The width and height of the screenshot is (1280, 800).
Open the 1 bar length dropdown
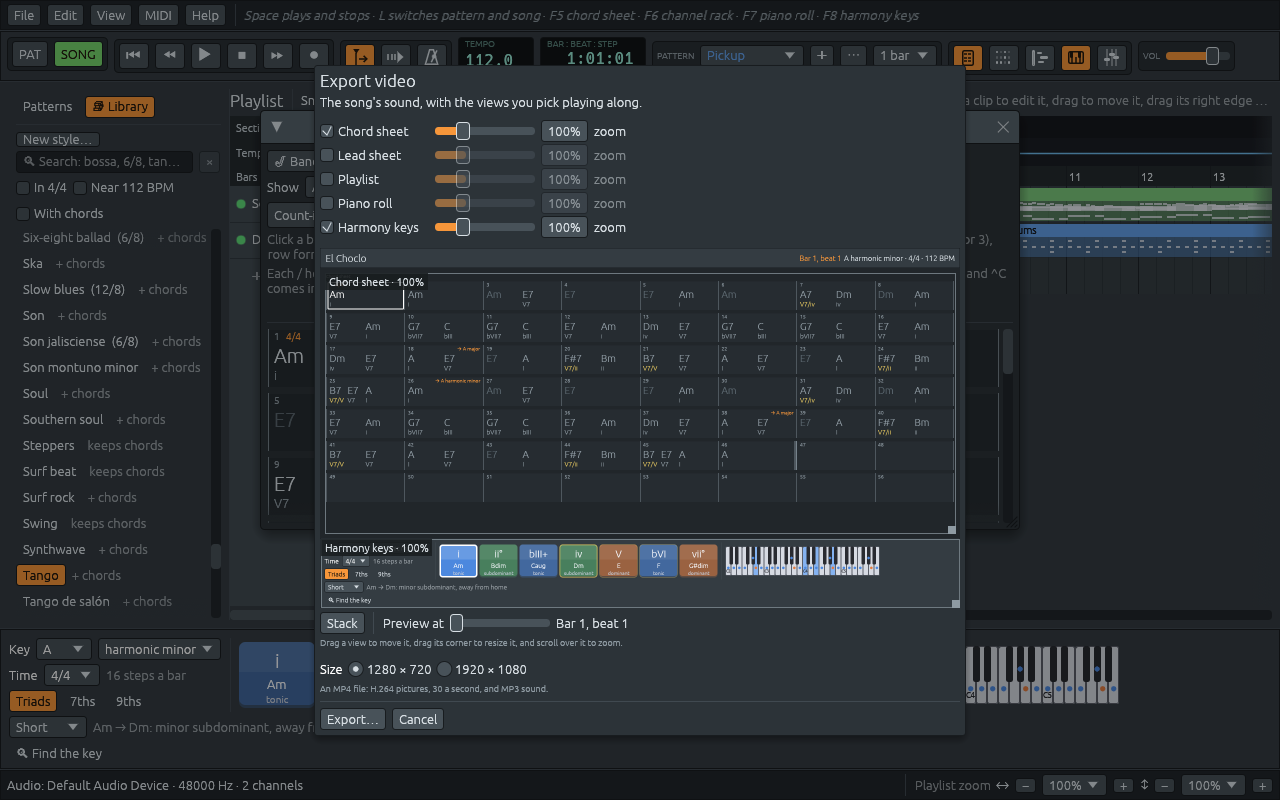pyautogui.click(x=905, y=56)
